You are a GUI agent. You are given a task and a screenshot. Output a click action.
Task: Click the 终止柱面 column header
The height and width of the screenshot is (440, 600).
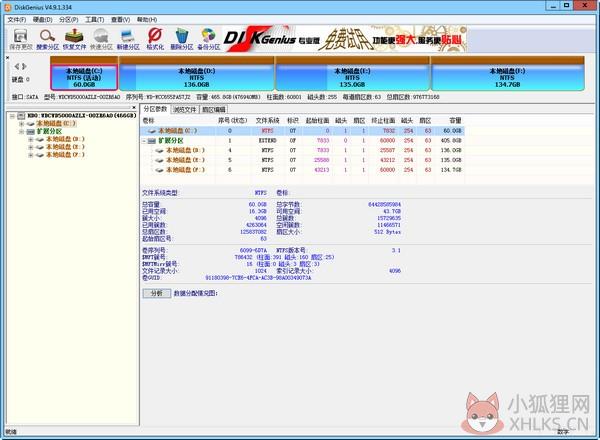383,121
